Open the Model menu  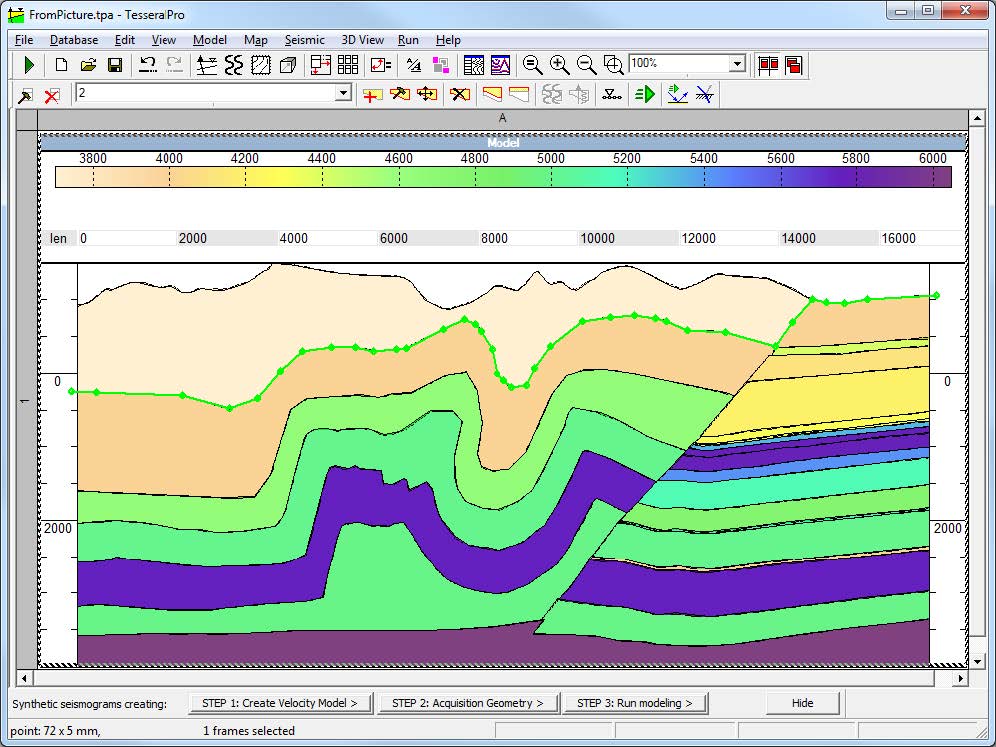coord(210,40)
